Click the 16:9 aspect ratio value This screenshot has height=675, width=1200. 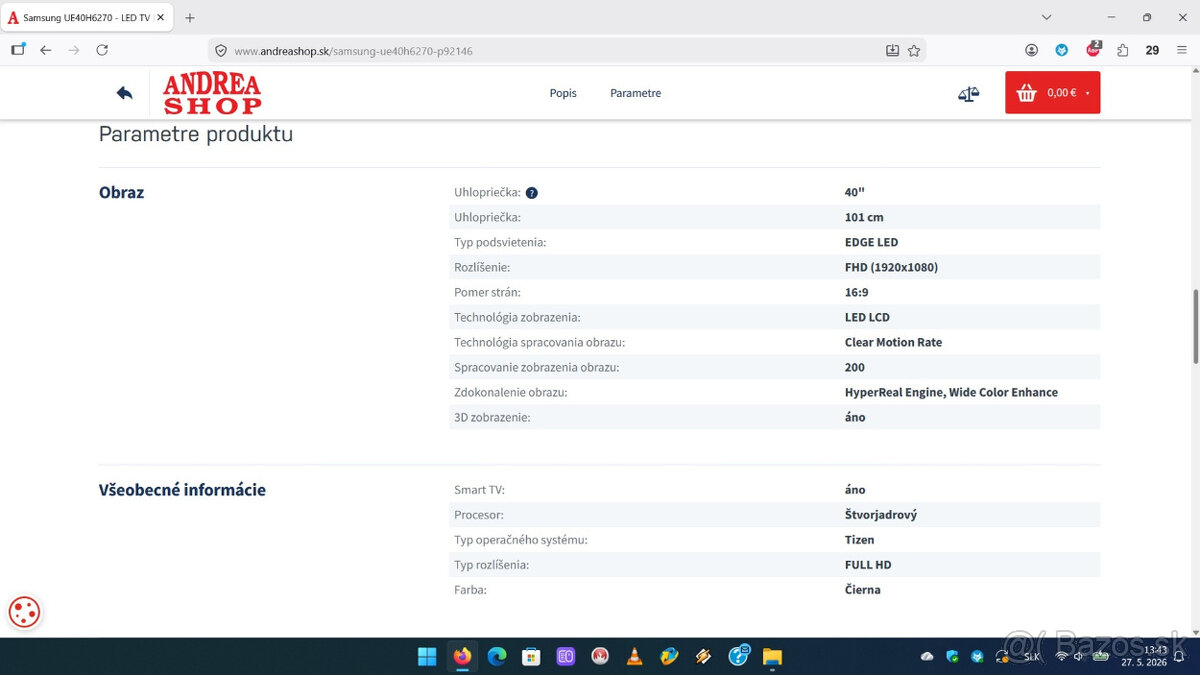click(x=856, y=292)
